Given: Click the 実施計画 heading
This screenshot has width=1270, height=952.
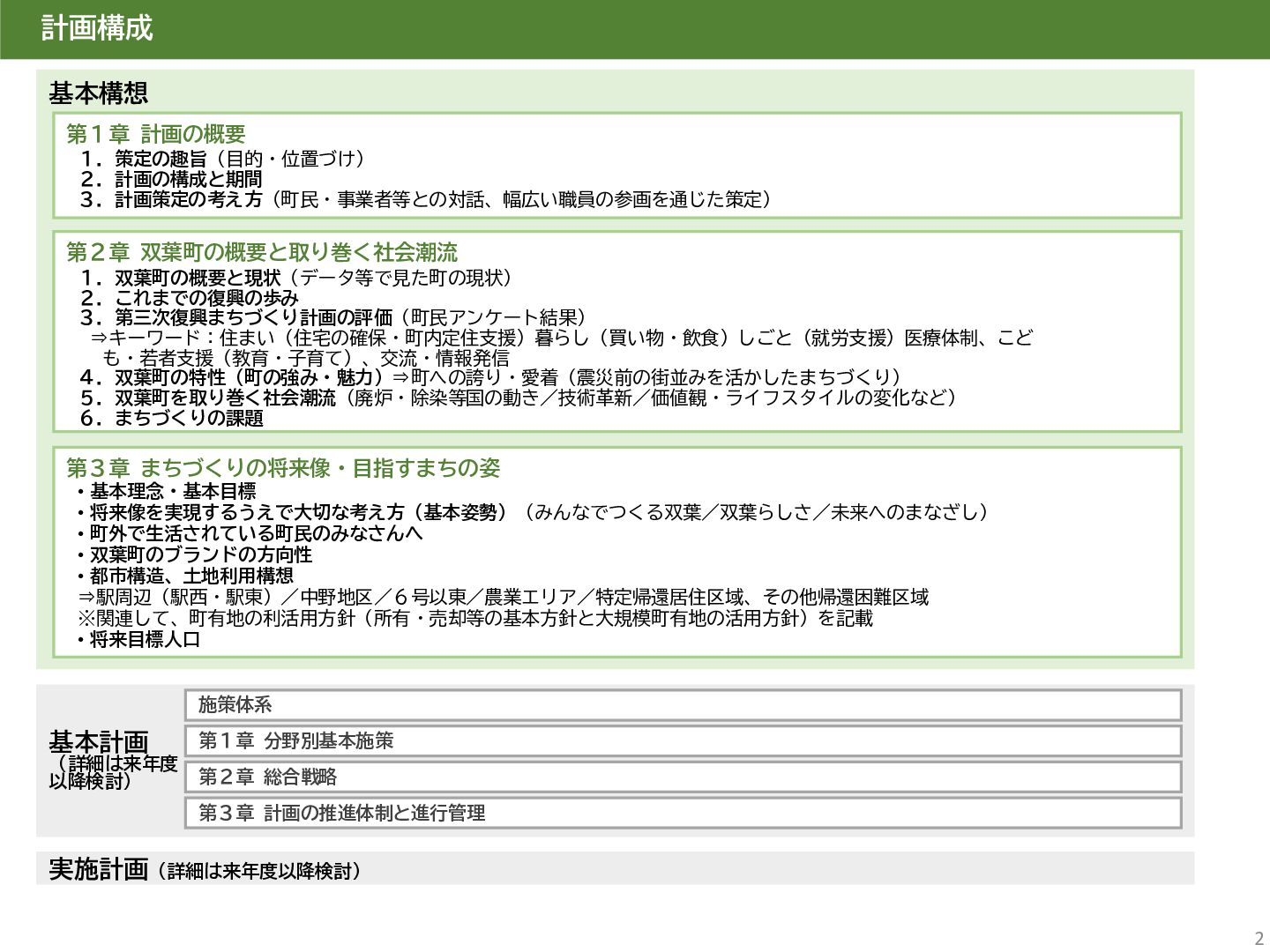Looking at the screenshot, I should pos(99,869).
